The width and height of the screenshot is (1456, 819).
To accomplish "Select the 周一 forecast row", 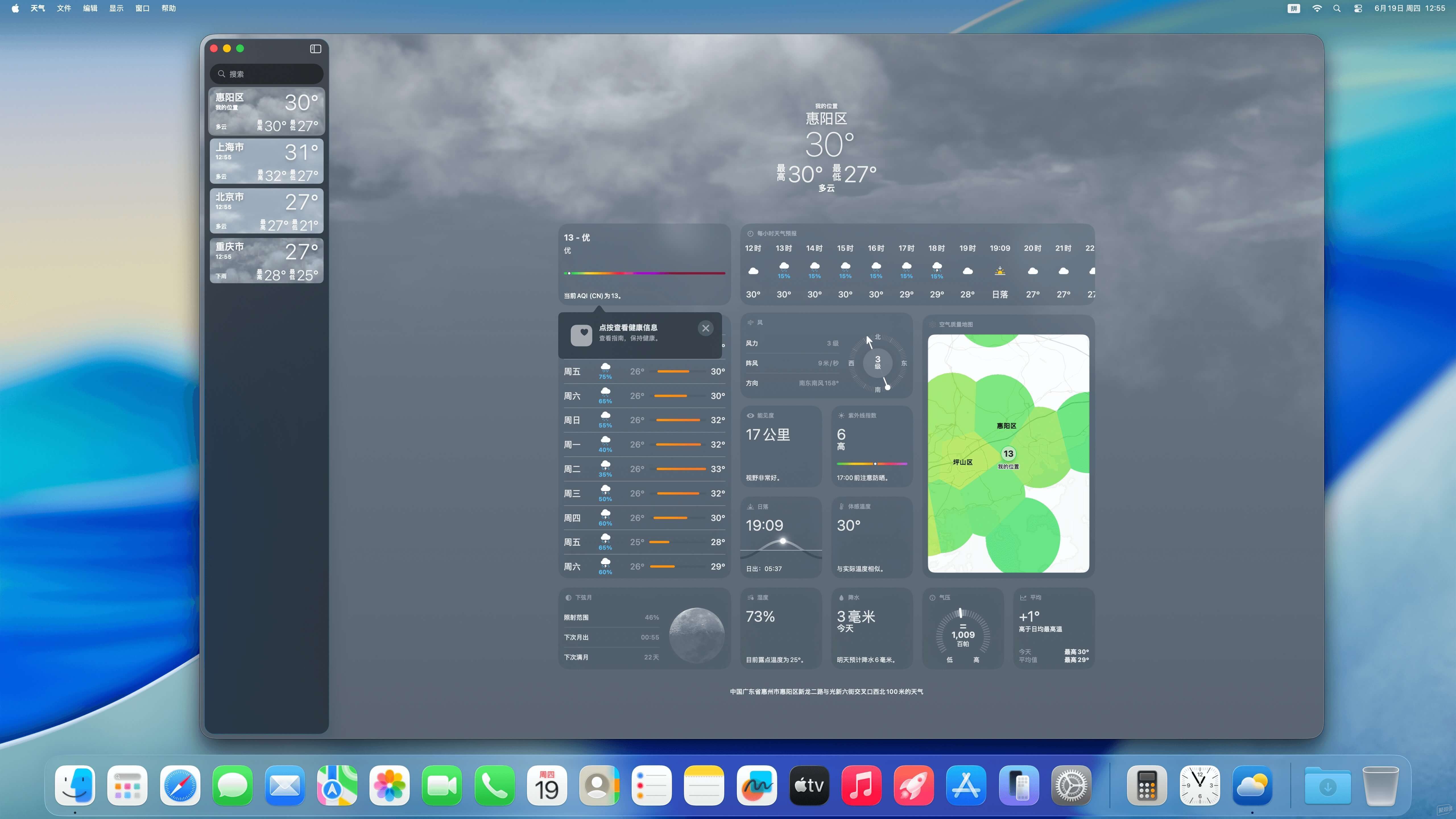I will pyautogui.click(x=644, y=444).
